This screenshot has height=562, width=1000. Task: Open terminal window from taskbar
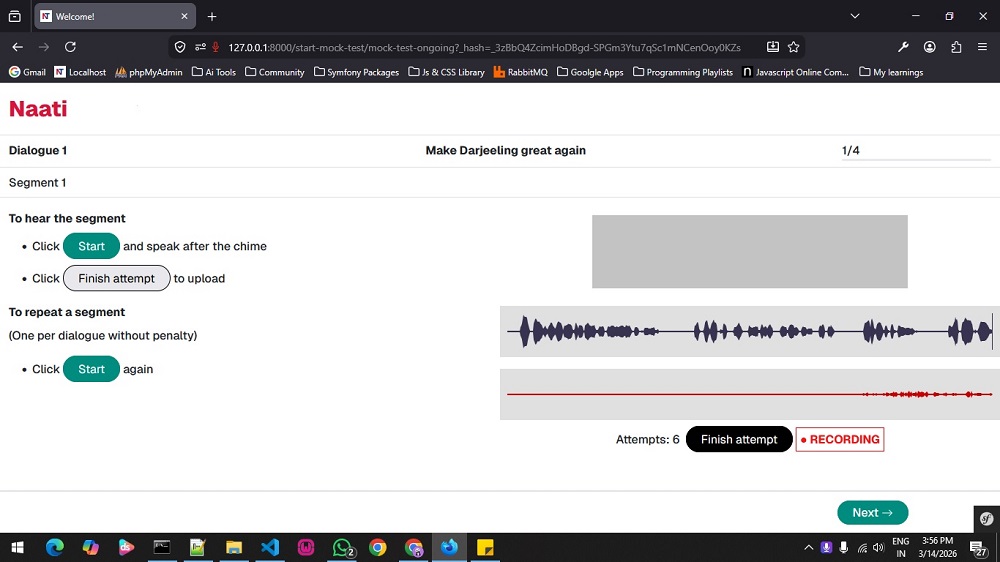pyautogui.click(x=162, y=547)
